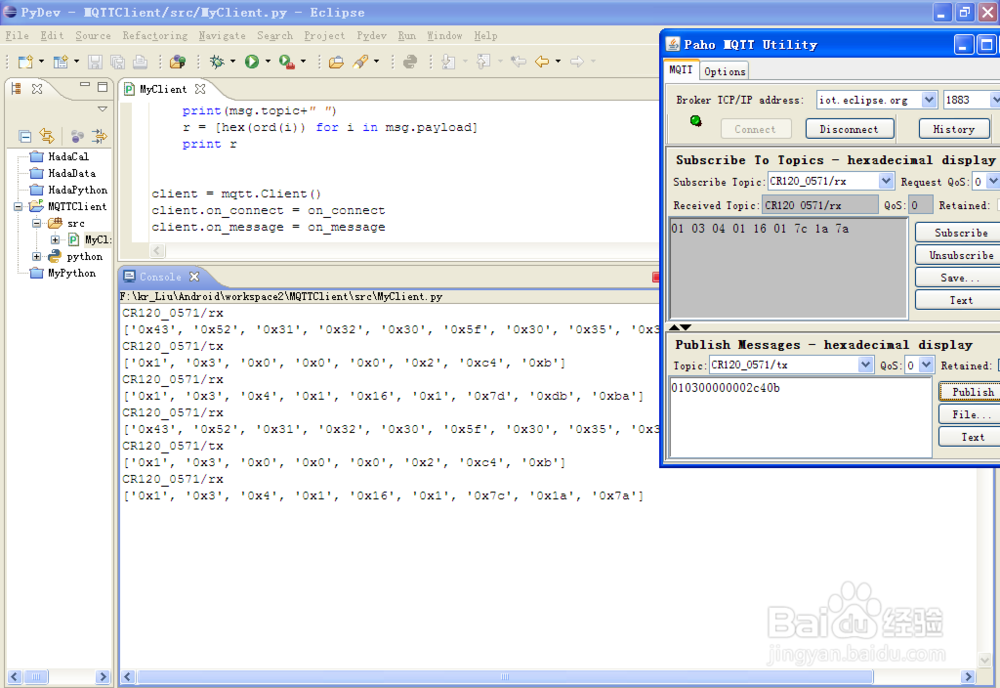The image size is (1000, 688).
Task: Maximize the Package Explorer view
Action: 102,87
